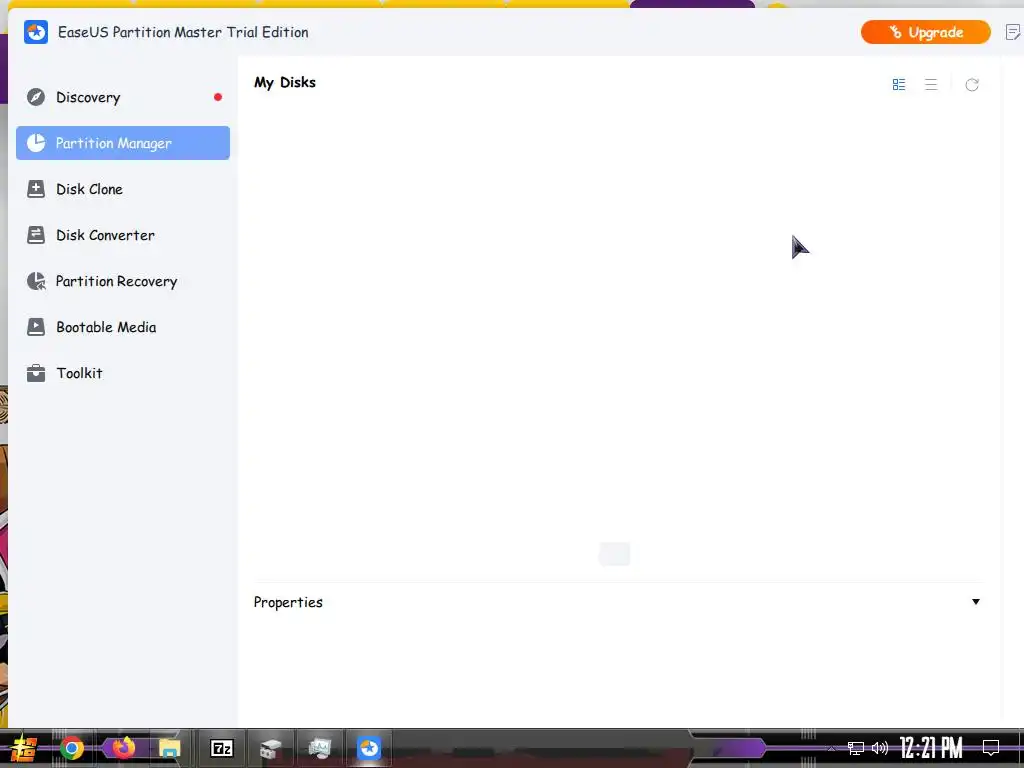Open the task log icon beside Upgrade
Viewport: 1024px width, 768px height.
tap(1013, 32)
